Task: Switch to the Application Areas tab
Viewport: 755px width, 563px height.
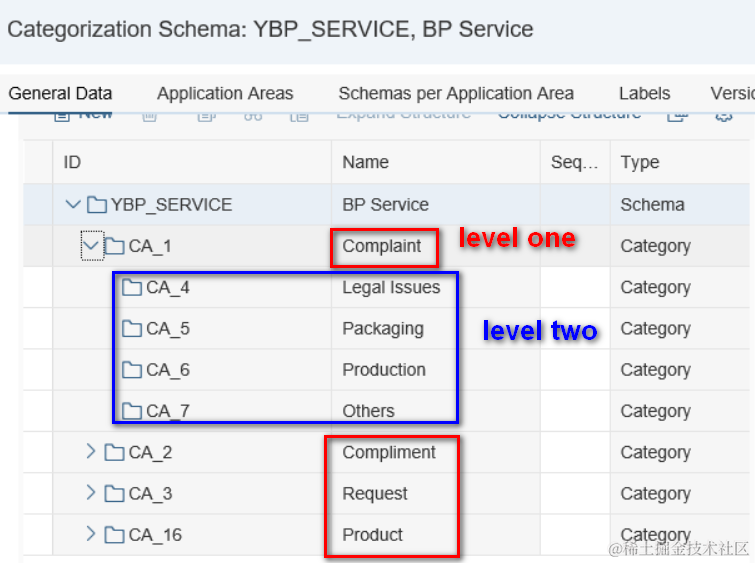Action: coord(225,94)
